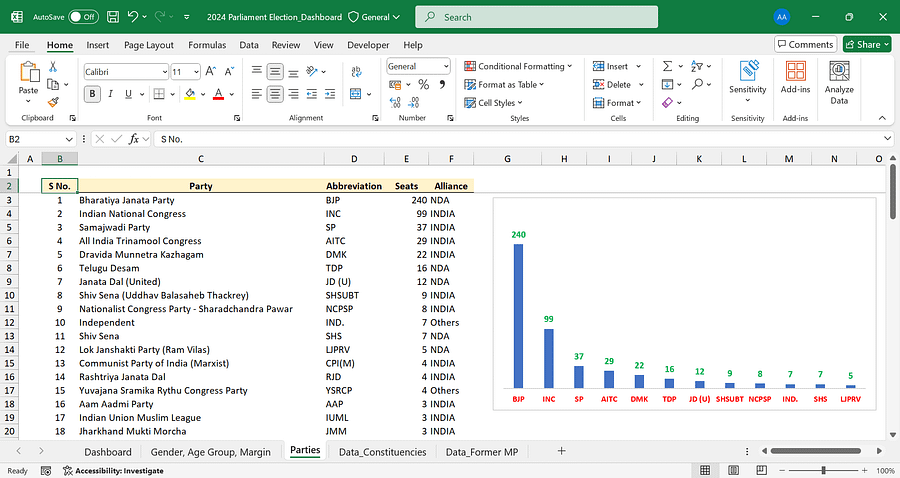Click the horizontal scrollbar thumb
The image size is (900, 478).
816,451
